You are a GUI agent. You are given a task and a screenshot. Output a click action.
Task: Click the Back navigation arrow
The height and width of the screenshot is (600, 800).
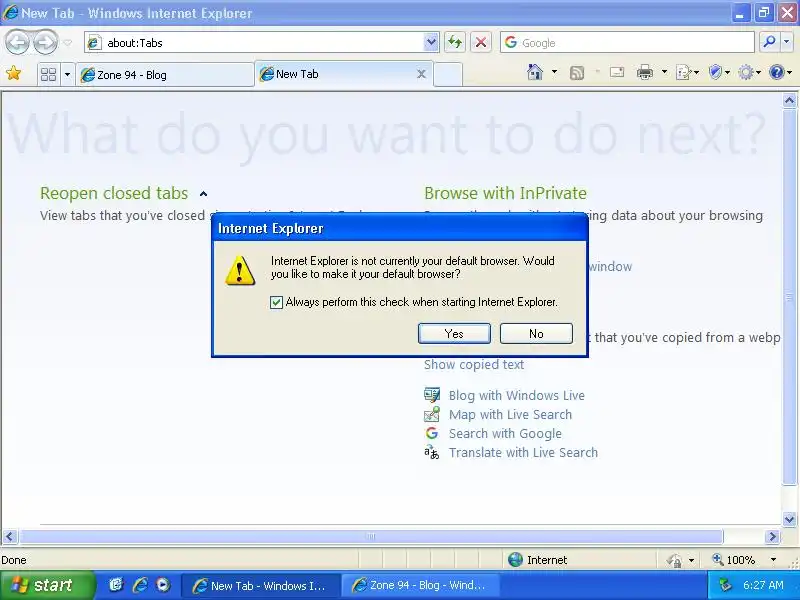point(17,42)
